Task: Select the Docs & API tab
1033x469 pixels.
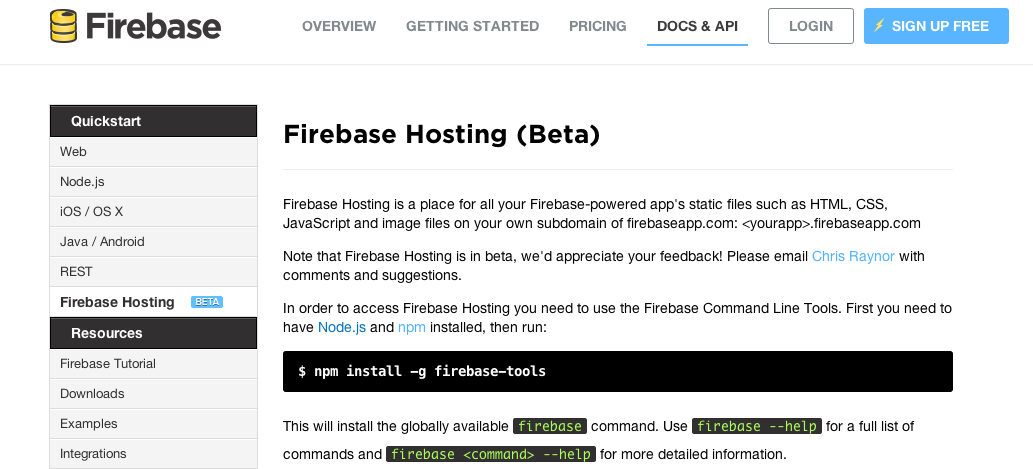Action: click(x=697, y=26)
